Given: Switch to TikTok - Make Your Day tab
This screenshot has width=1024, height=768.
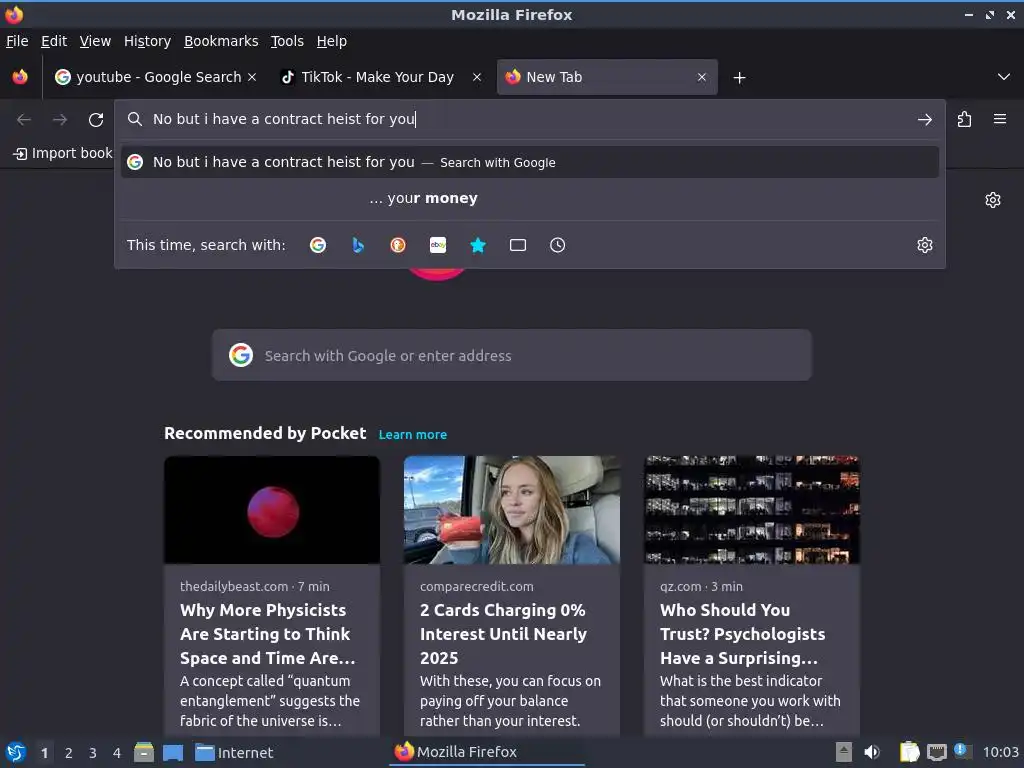Looking at the screenshot, I should pos(381,77).
